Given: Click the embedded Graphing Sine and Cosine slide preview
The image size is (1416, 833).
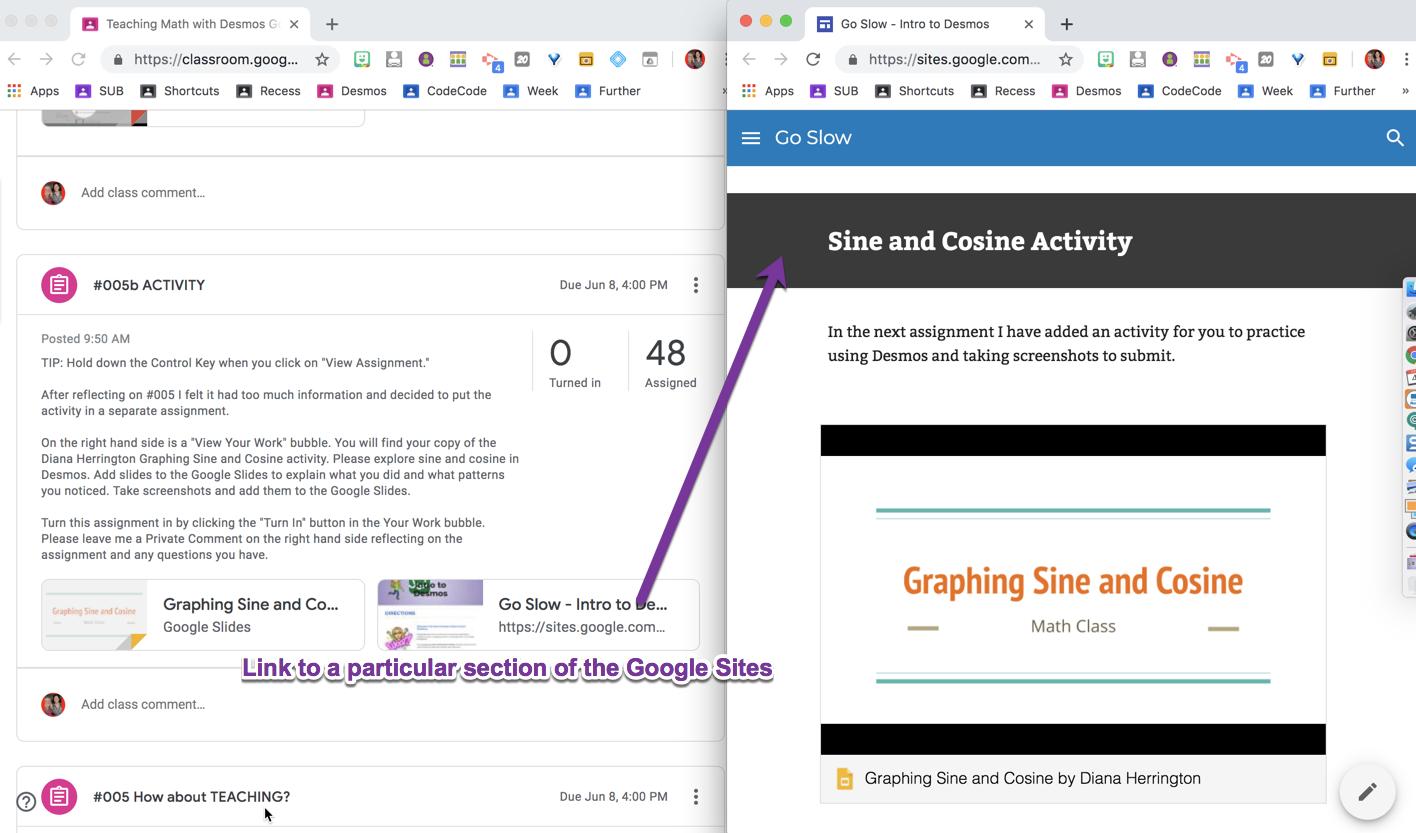Looking at the screenshot, I should (1073, 589).
